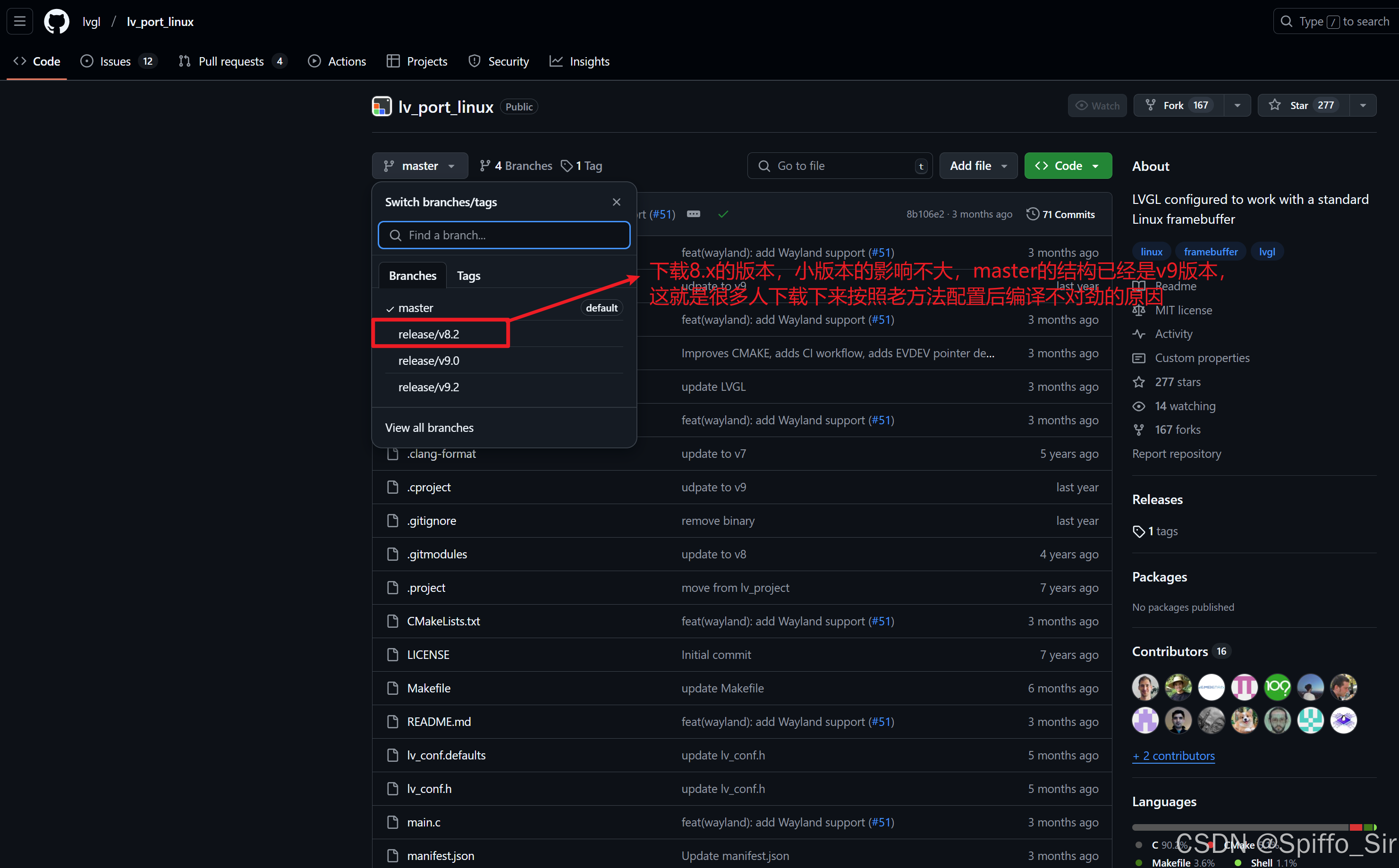Click the history clock icon by 71 Commits
Screen dimensions: 1399x868
(x=1033, y=214)
